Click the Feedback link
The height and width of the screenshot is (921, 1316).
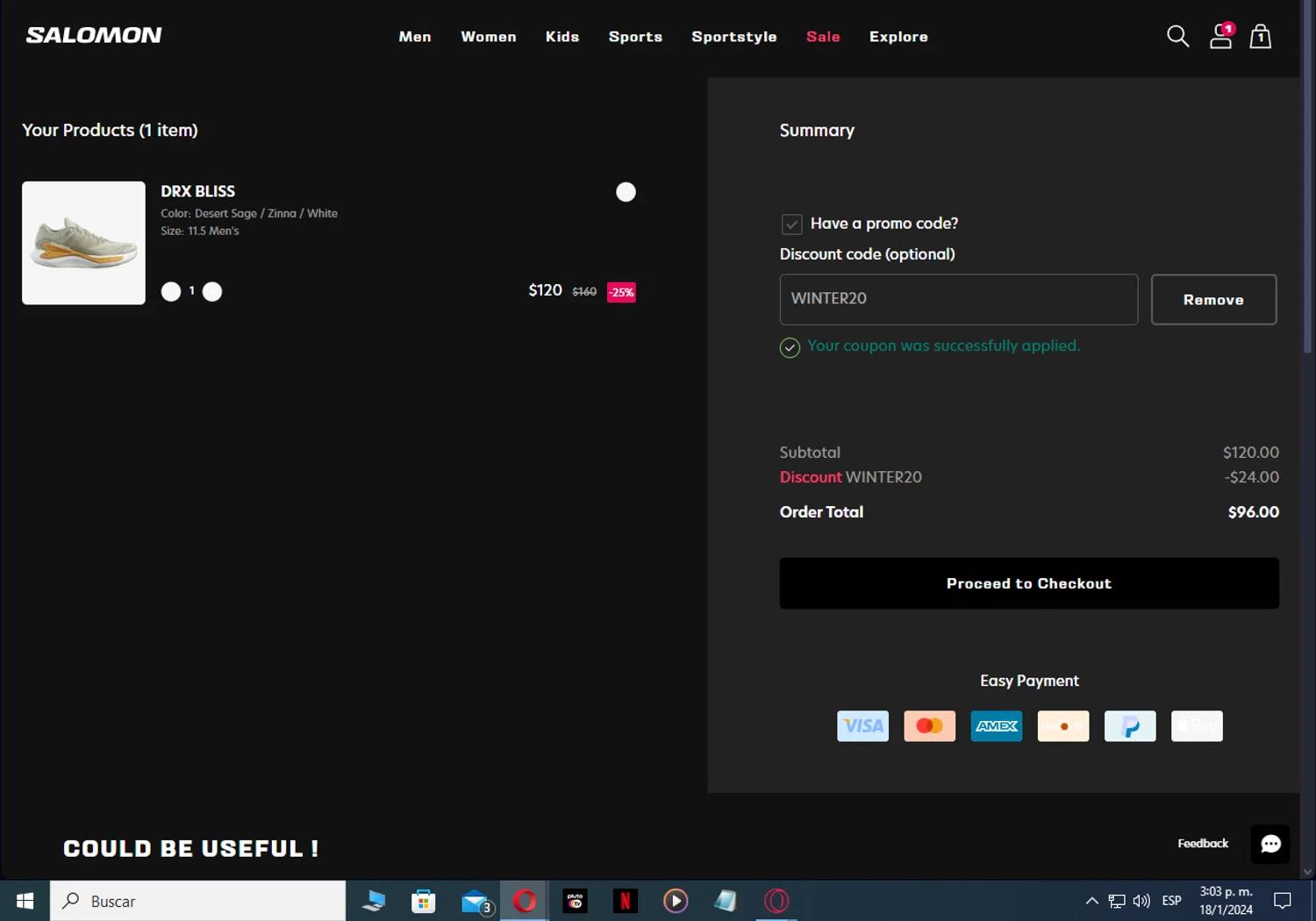(1203, 844)
